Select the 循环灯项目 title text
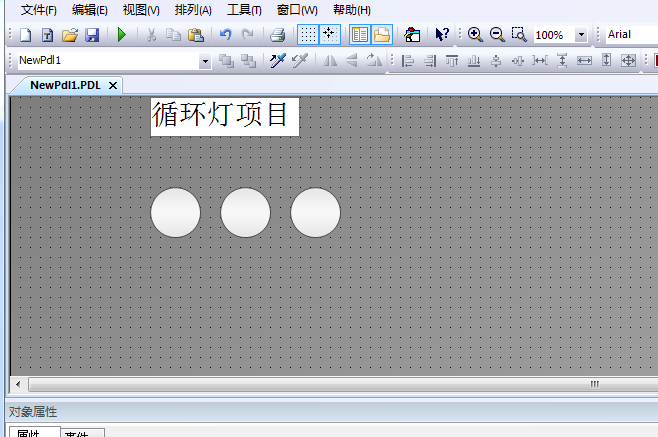Viewport: 658px width, 437px height. (x=225, y=116)
